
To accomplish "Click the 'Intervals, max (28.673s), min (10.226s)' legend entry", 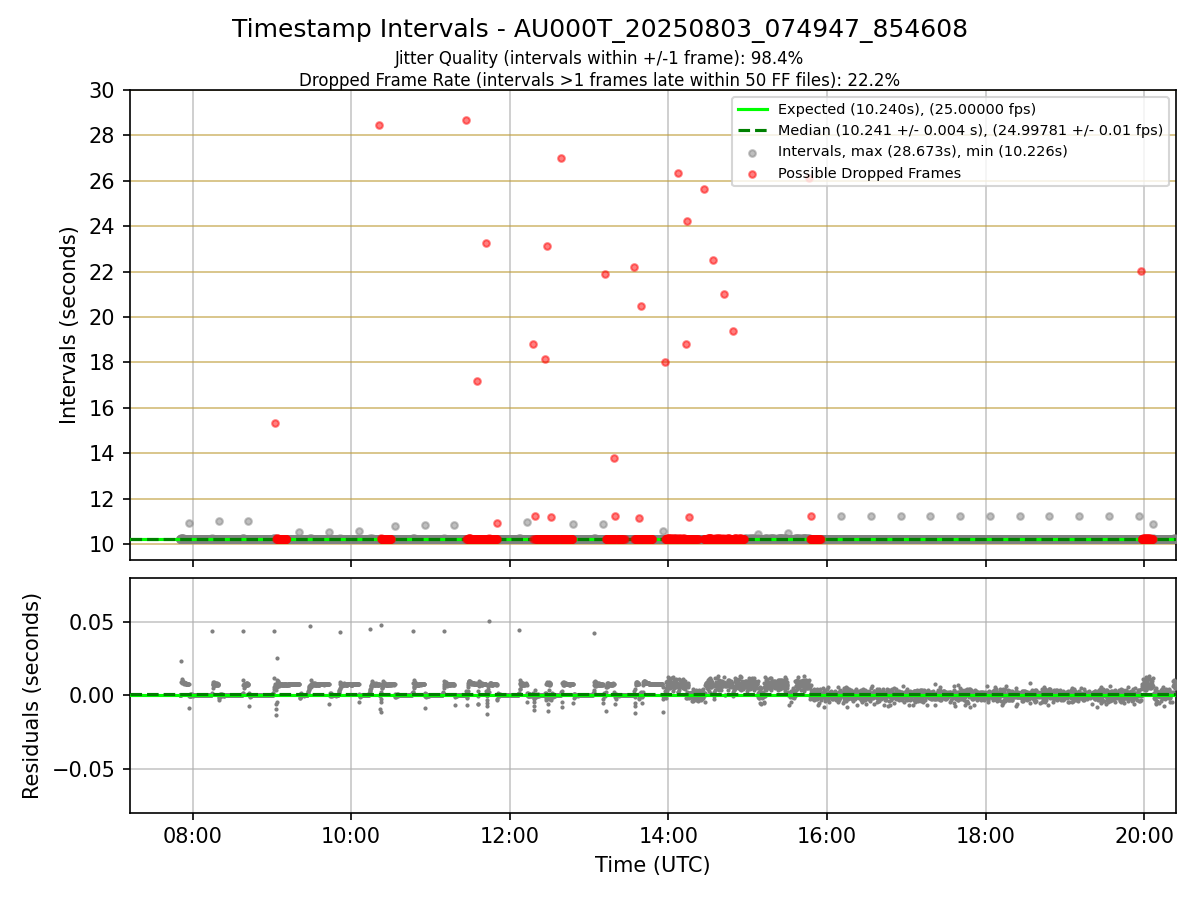I will coord(922,151).
